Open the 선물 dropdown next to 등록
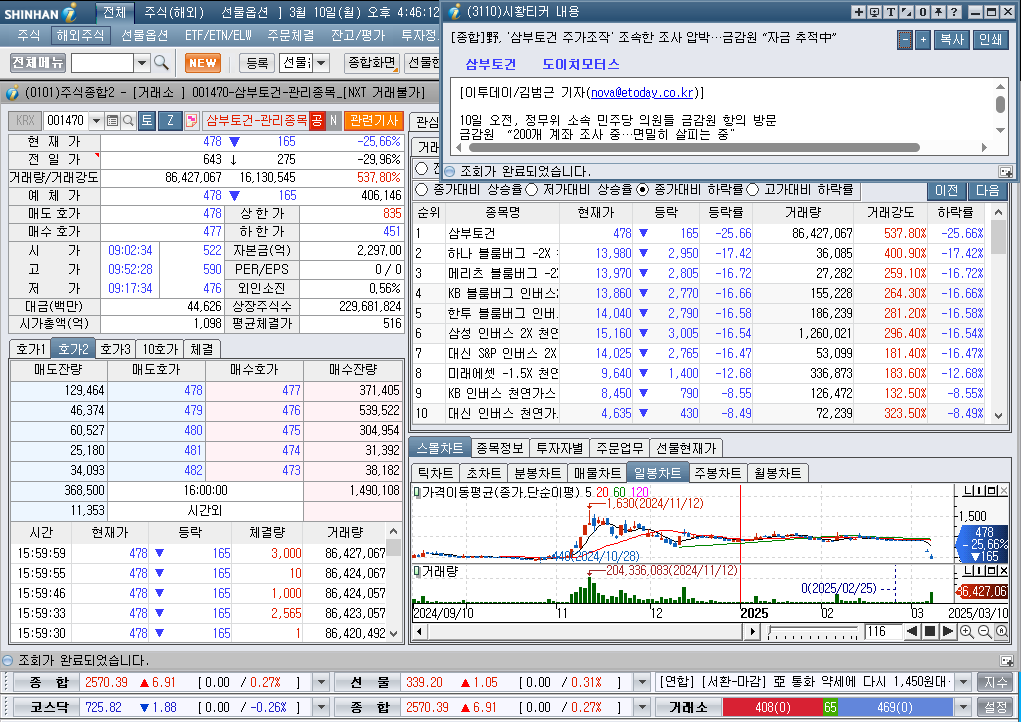 click(321, 63)
